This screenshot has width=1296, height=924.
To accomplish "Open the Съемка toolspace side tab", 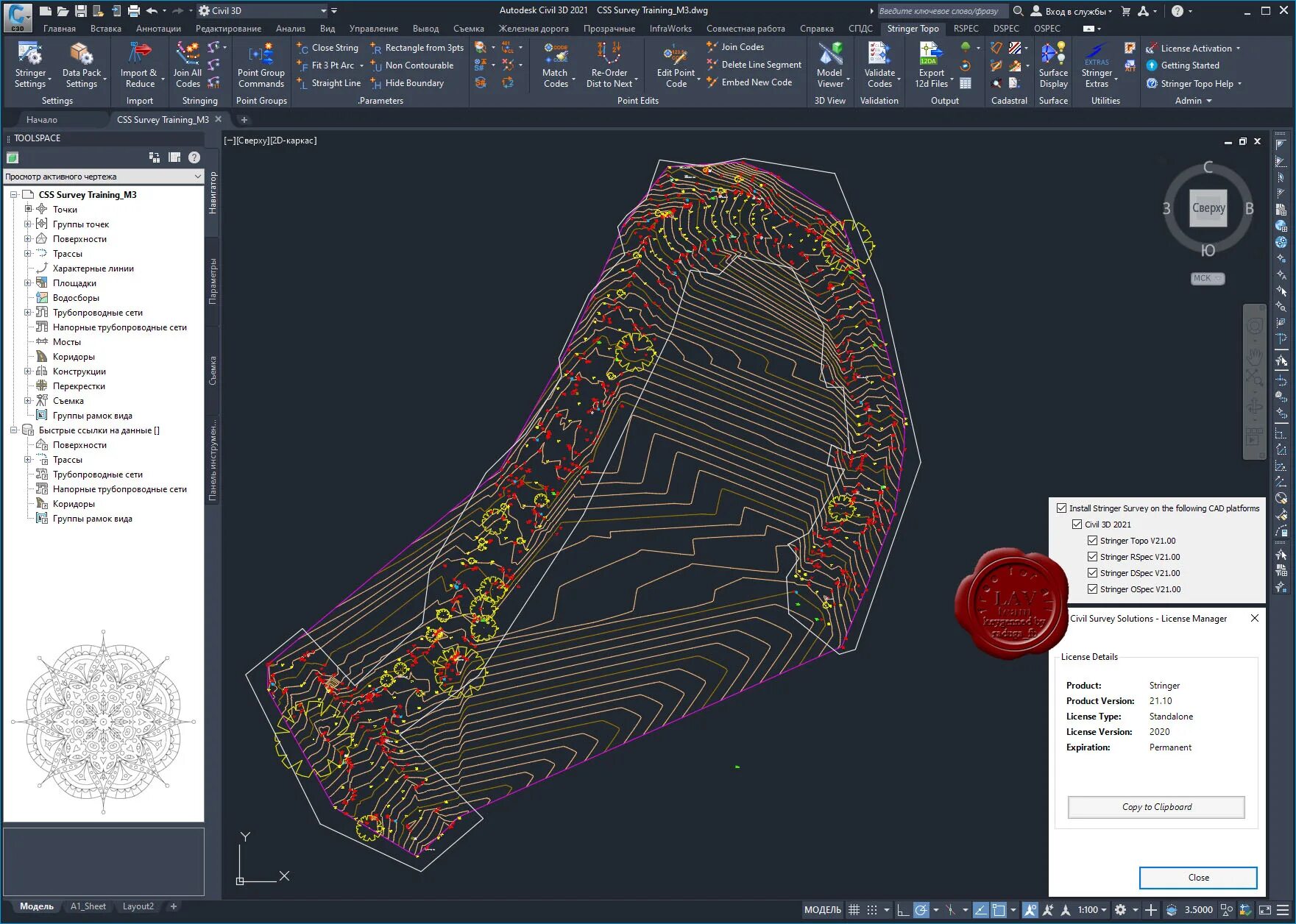I will click(x=213, y=370).
